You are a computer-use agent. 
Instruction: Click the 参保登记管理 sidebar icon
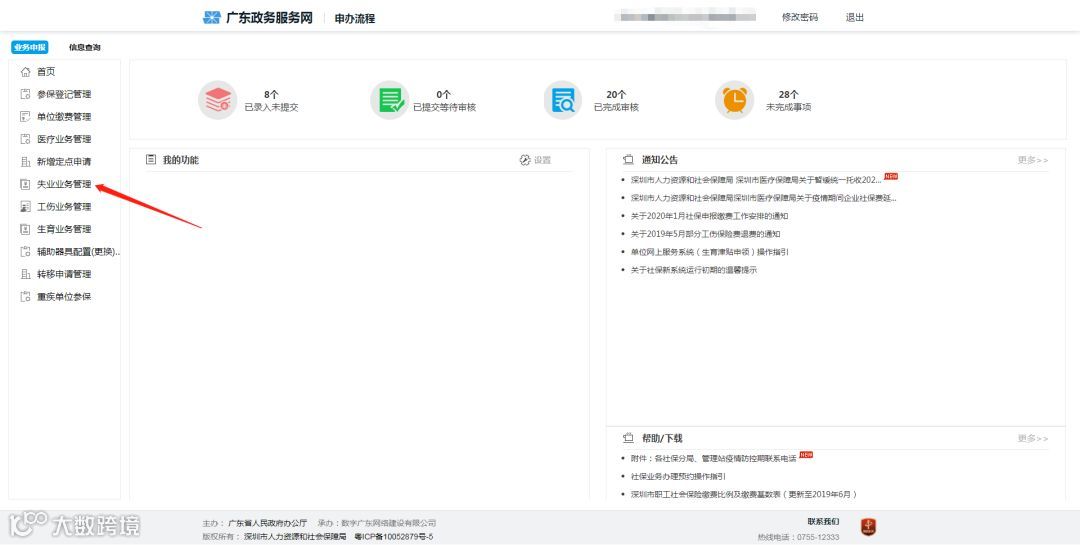pyautogui.click(x=25, y=94)
